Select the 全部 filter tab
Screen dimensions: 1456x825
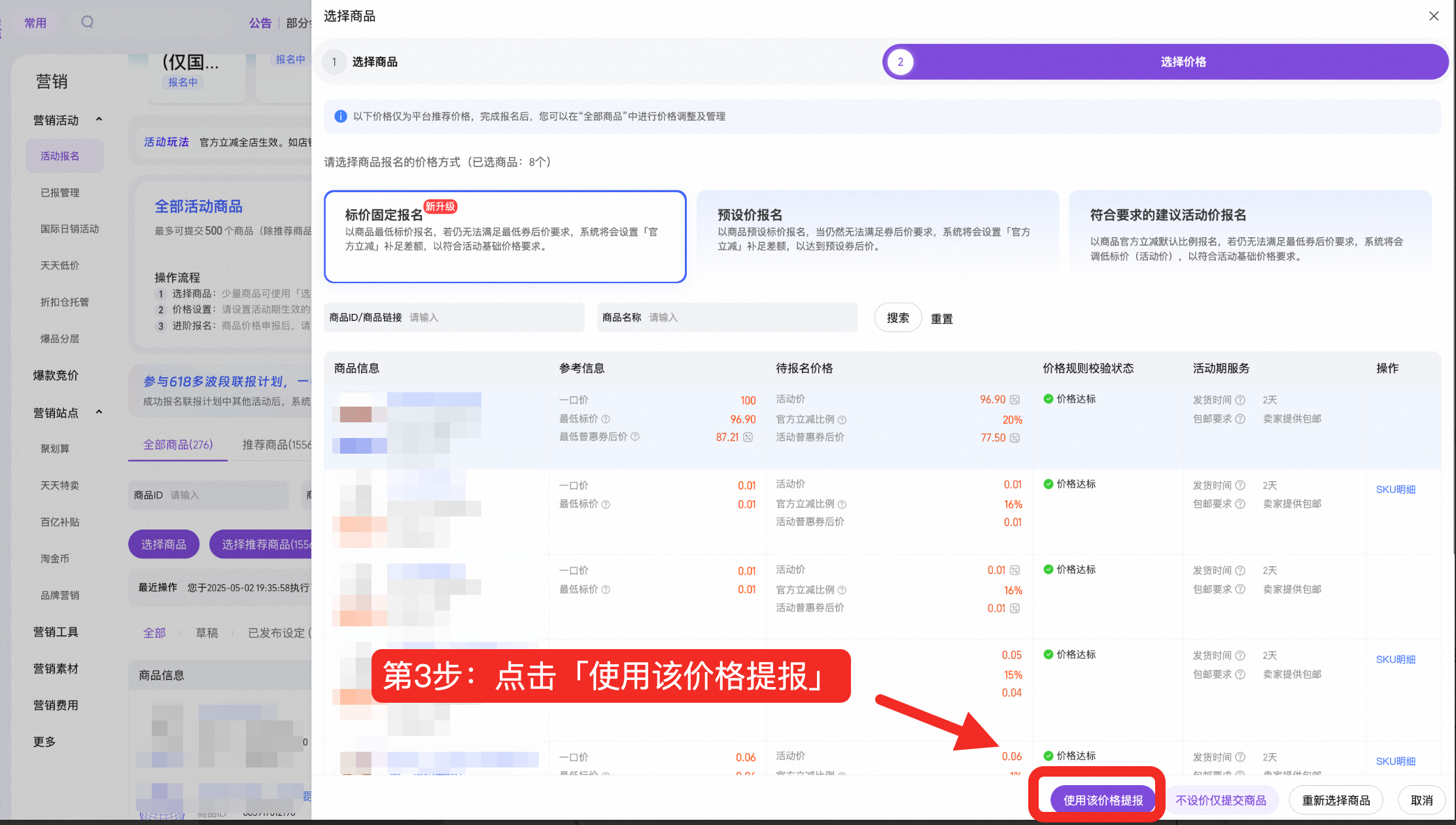pos(154,633)
